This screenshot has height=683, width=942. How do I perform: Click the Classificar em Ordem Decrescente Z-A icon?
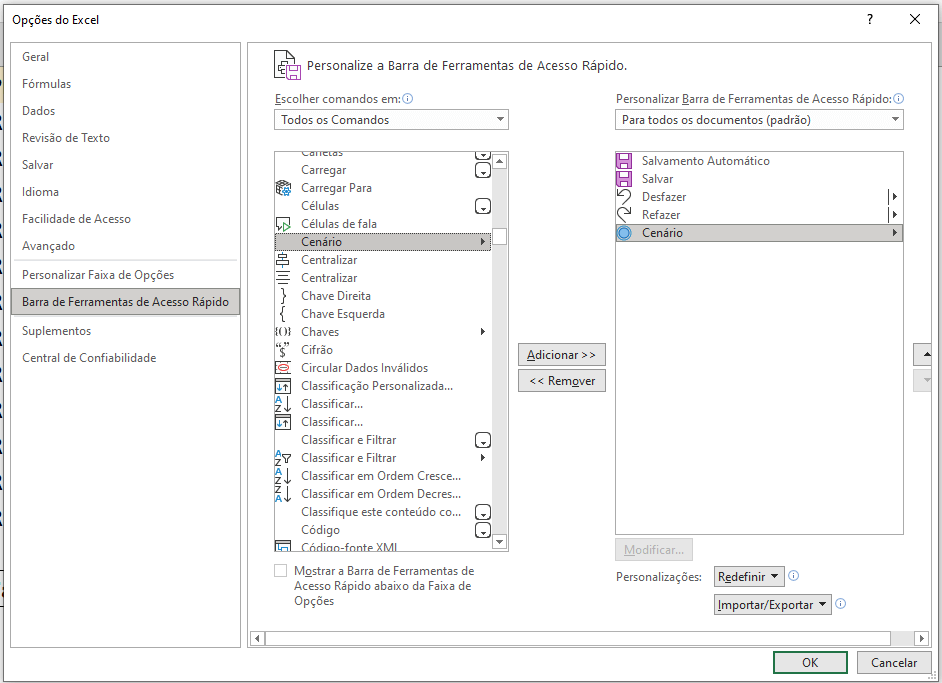click(283, 494)
